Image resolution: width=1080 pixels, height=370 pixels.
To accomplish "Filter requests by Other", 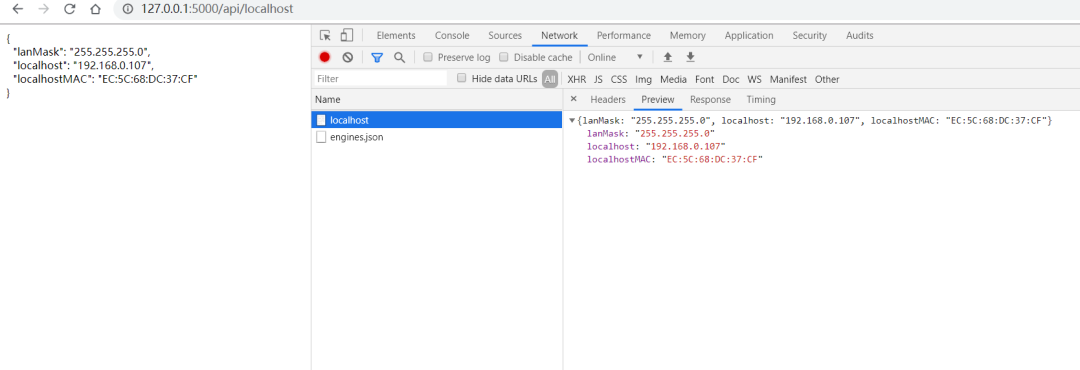I will click(827, 79).
